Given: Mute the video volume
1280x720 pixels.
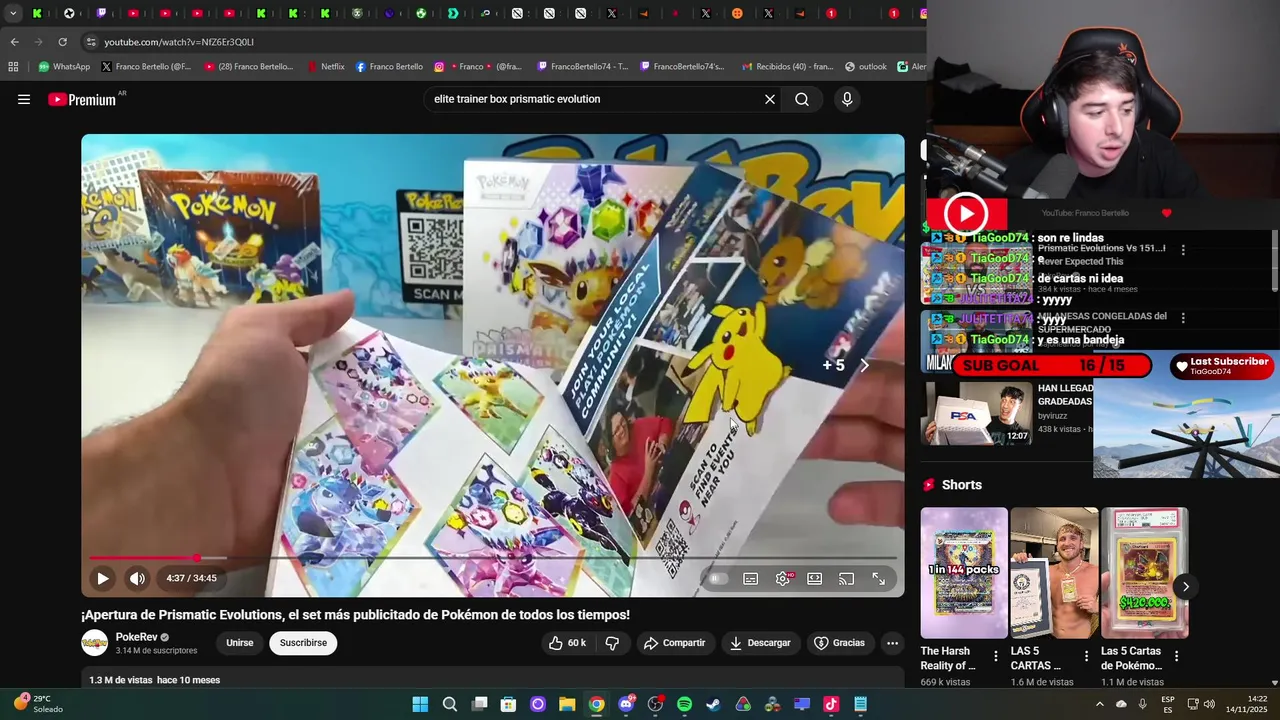Looking at the screenshot, I should click(137, 578).
